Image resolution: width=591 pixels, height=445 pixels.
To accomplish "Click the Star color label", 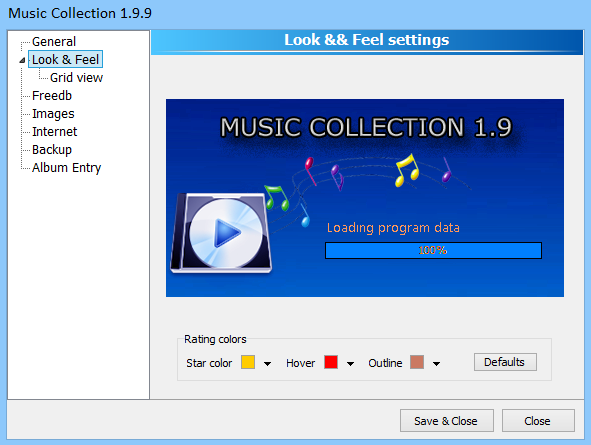I will click(209, 363).
